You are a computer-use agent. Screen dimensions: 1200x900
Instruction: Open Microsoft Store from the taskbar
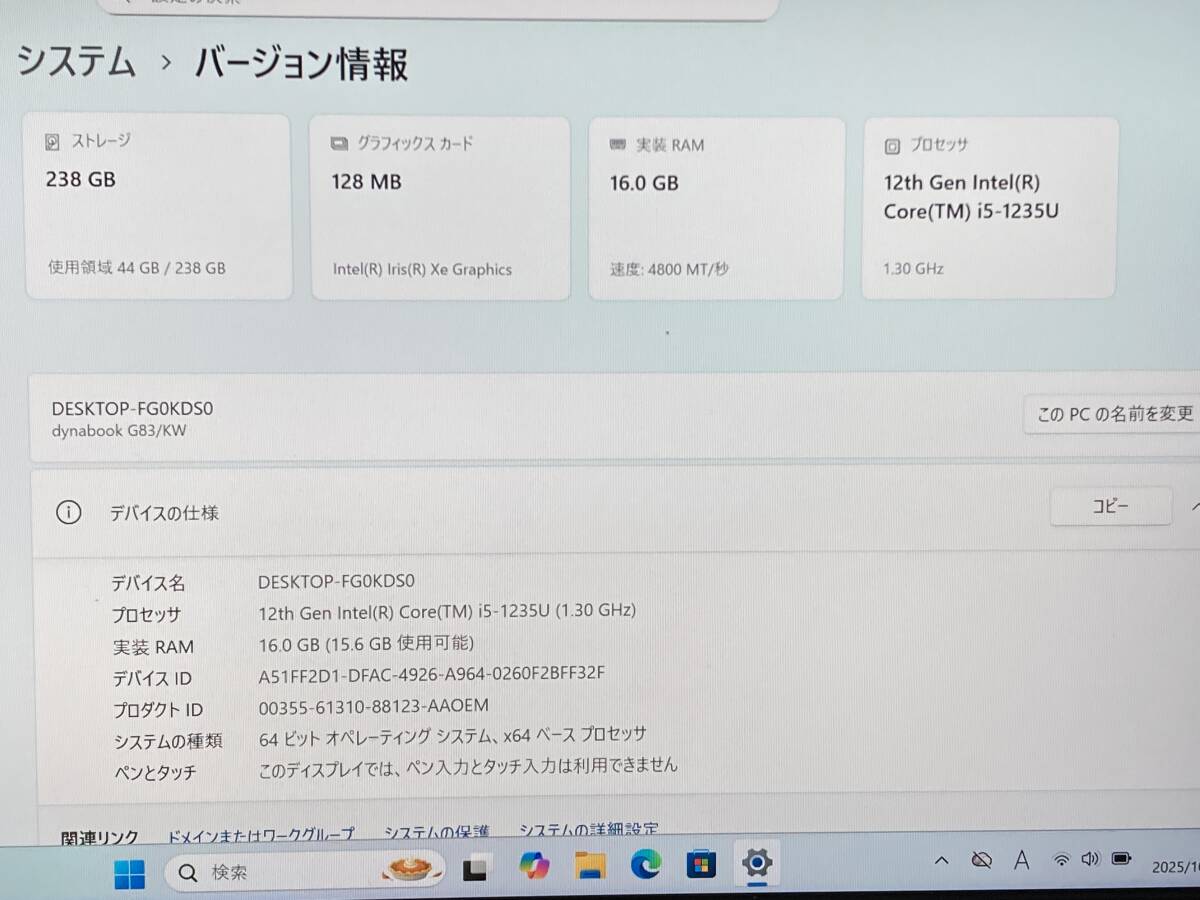tap(701, 863)
